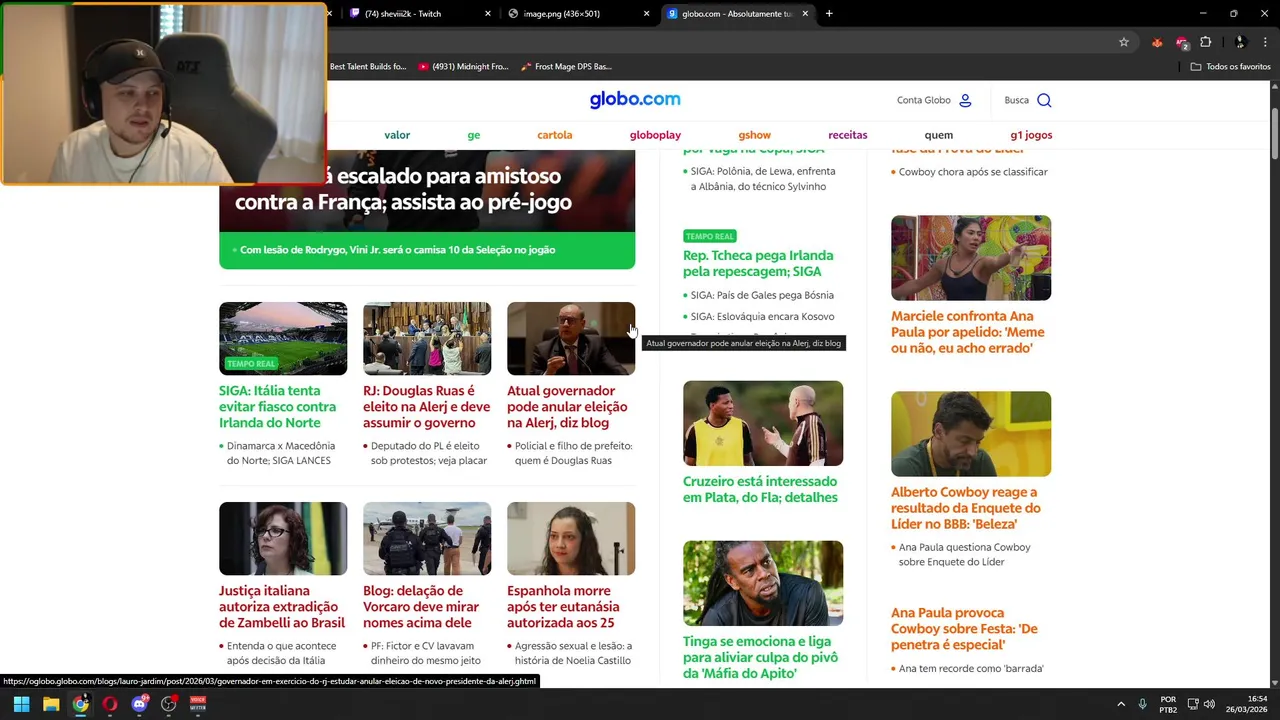The width and height of the screenshot is (1280, 720).
Task: Go to globo.com home via logo
Action: (635, 99)
